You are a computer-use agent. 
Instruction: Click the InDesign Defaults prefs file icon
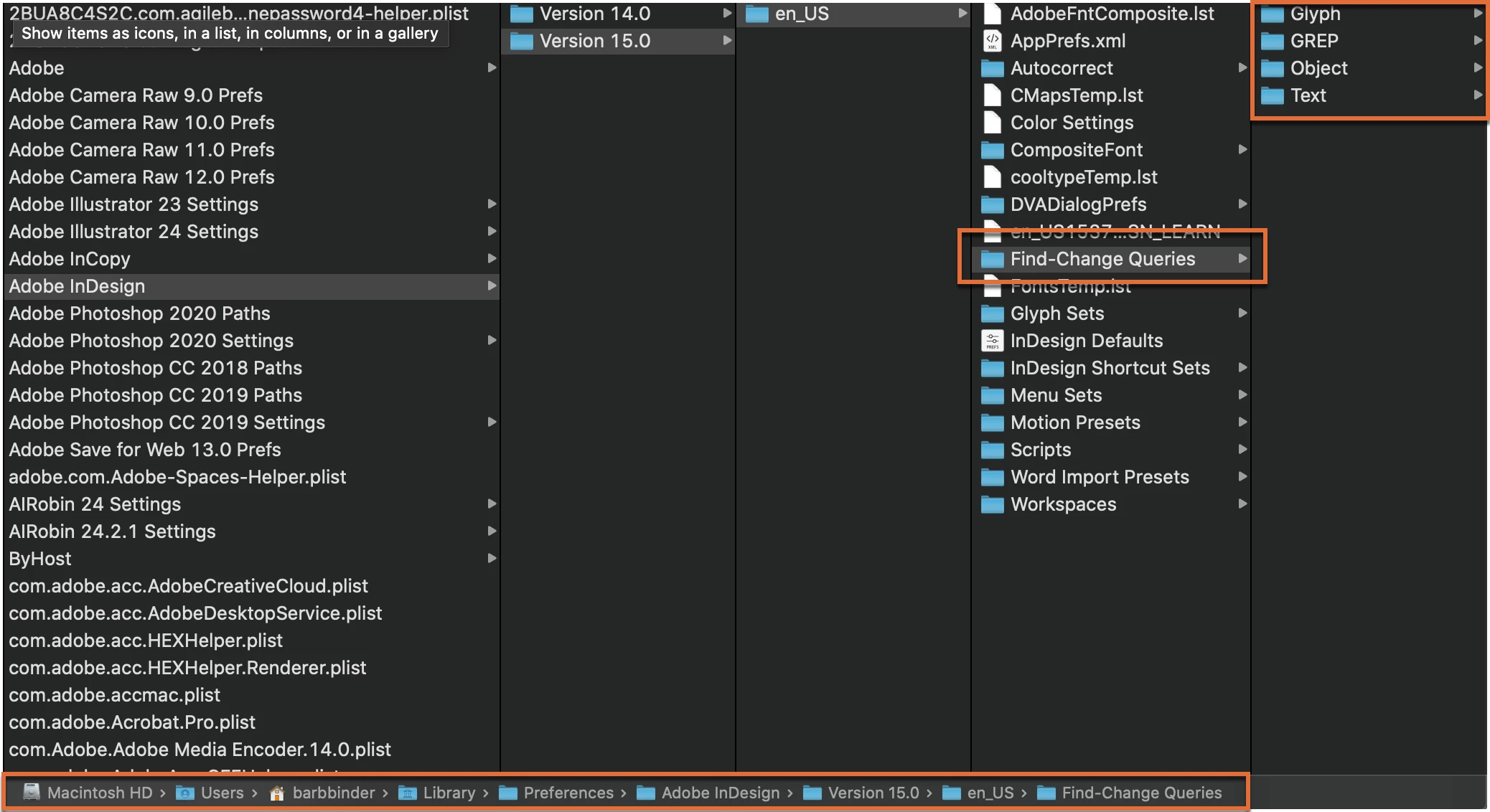click(x=992, y=341)
